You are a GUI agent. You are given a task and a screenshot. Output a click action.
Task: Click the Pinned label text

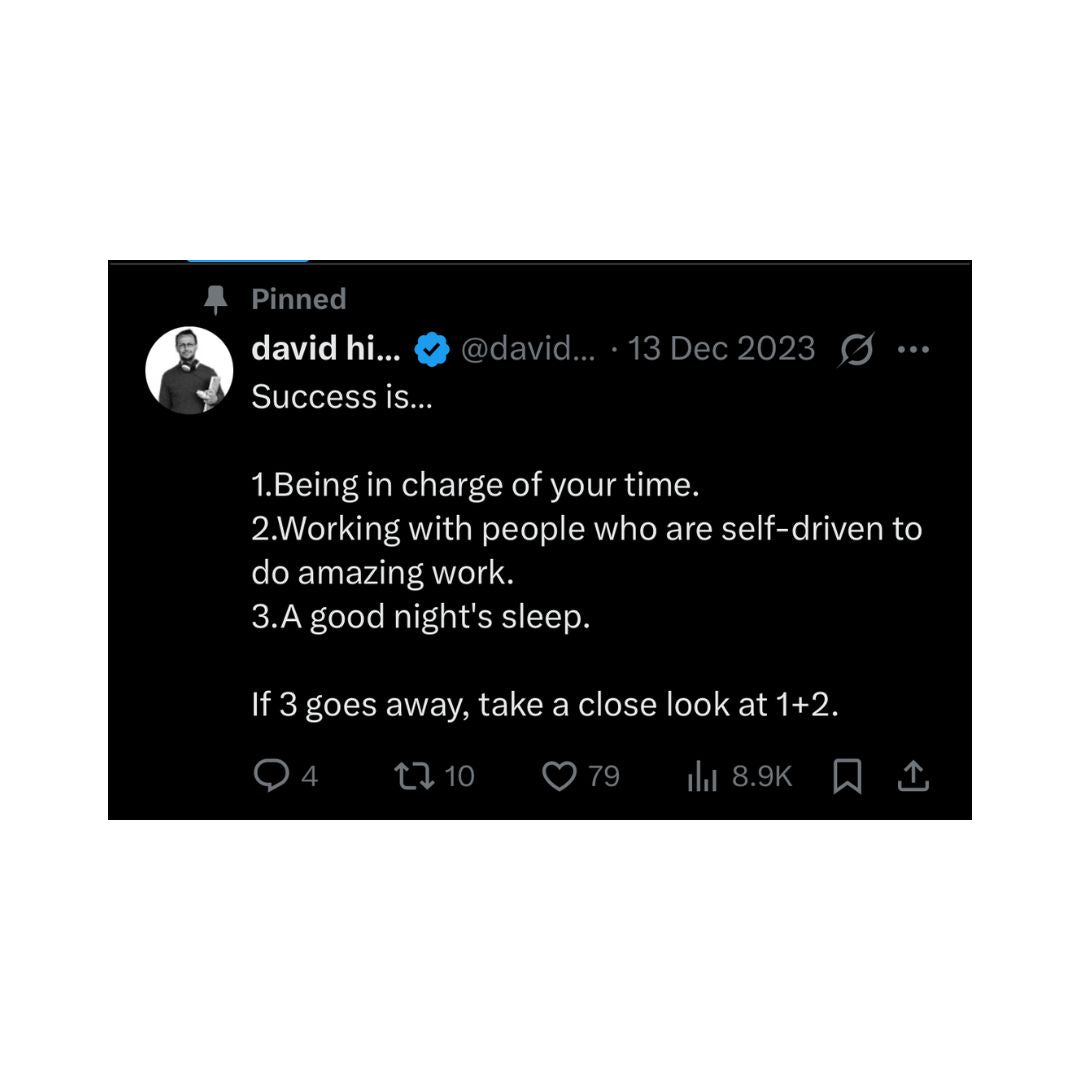(x=299, y=300)
